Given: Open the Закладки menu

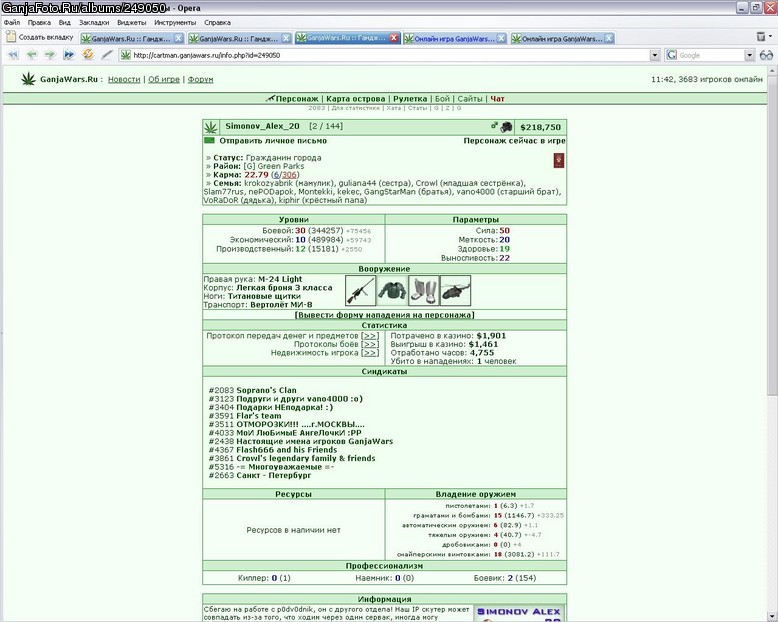Looking at the screenshot, I should [x=94, y=22].
